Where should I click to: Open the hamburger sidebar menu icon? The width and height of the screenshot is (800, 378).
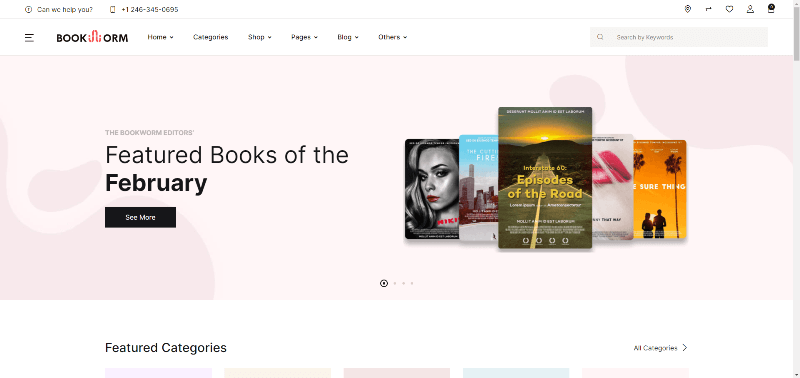tap(30, 37)
